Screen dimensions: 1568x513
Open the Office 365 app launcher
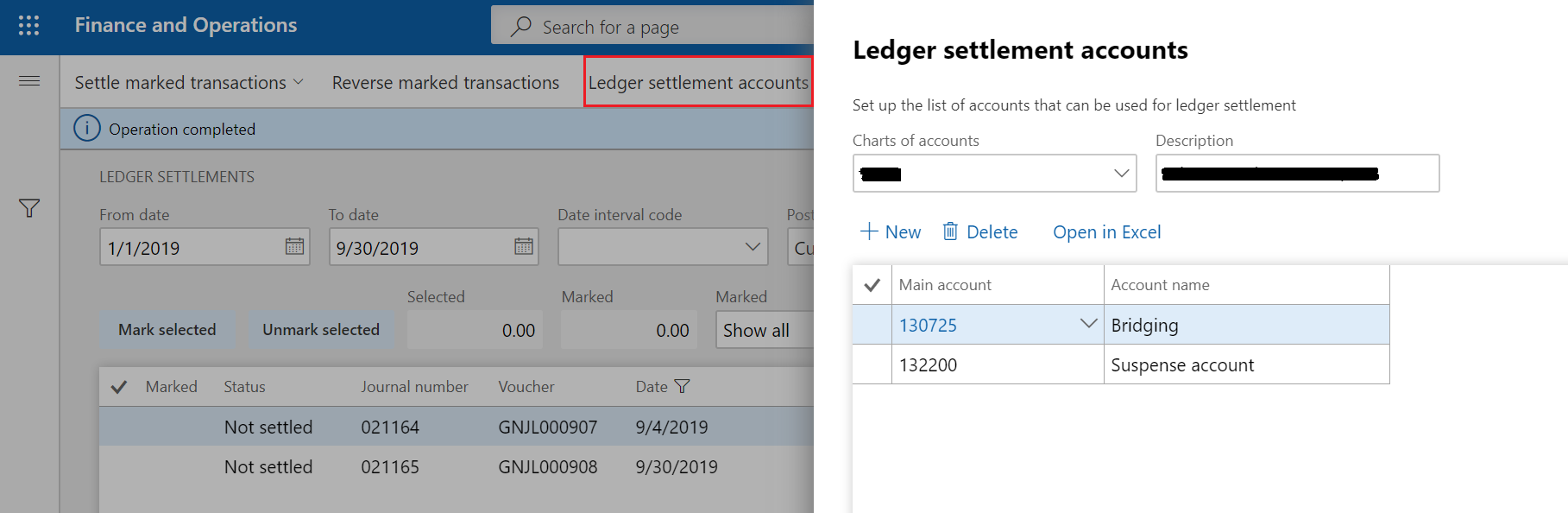pyautogui.click(x=28, y=25)
